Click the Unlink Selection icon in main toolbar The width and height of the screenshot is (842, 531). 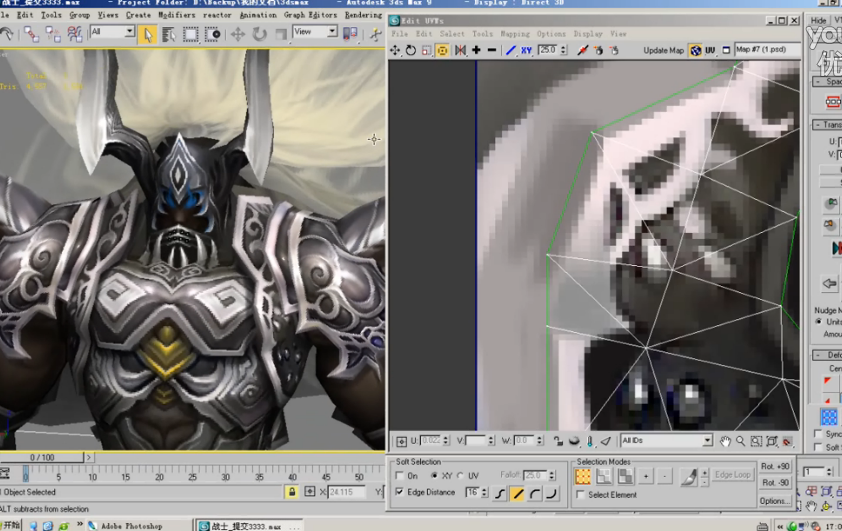53,34
